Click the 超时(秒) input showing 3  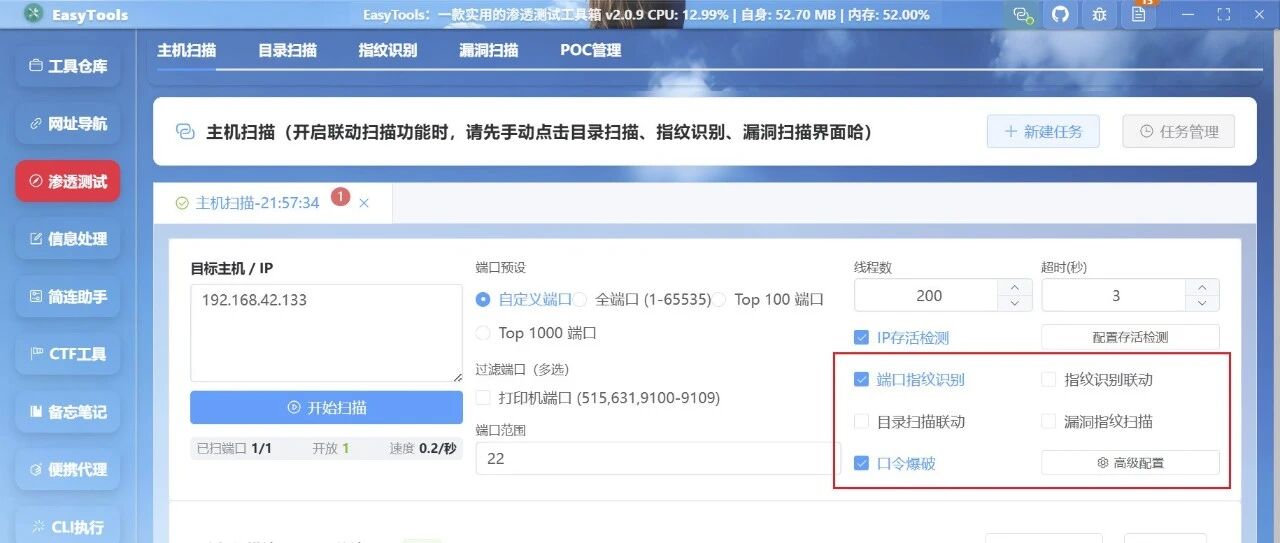click(x=1115, y=295)
